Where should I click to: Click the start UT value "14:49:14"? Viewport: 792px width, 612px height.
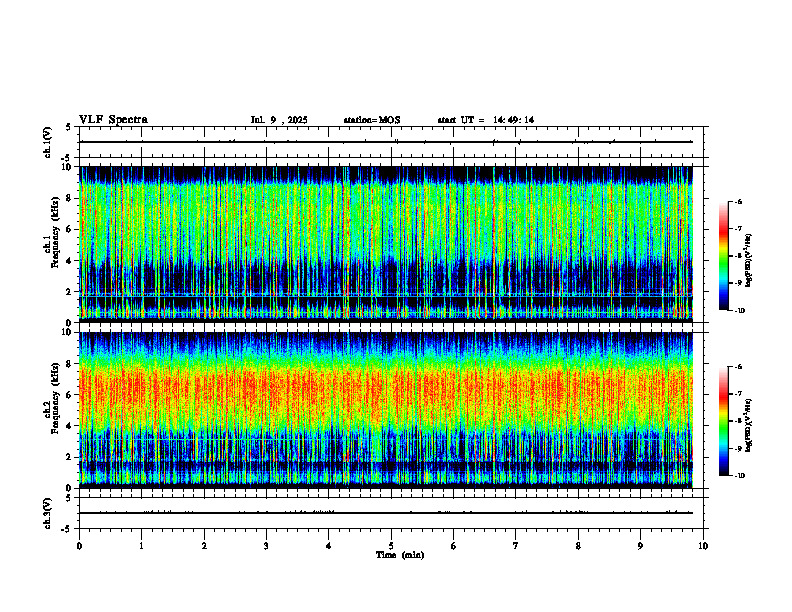tap(514, 120)
